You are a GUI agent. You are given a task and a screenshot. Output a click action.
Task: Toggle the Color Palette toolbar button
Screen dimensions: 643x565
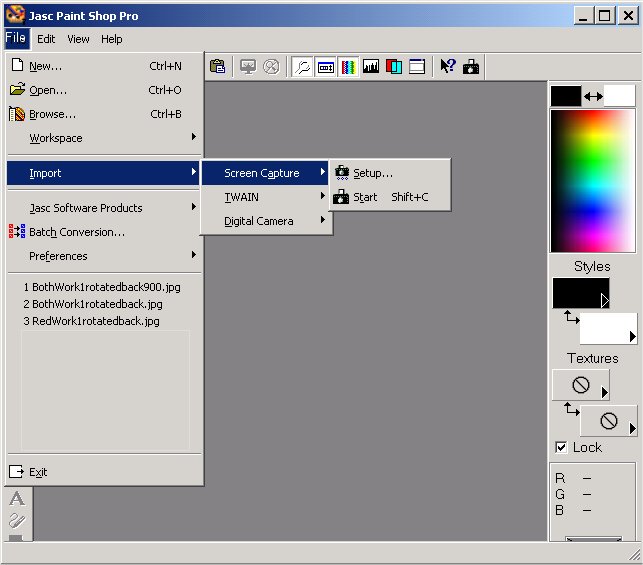(x=348, y=67)
